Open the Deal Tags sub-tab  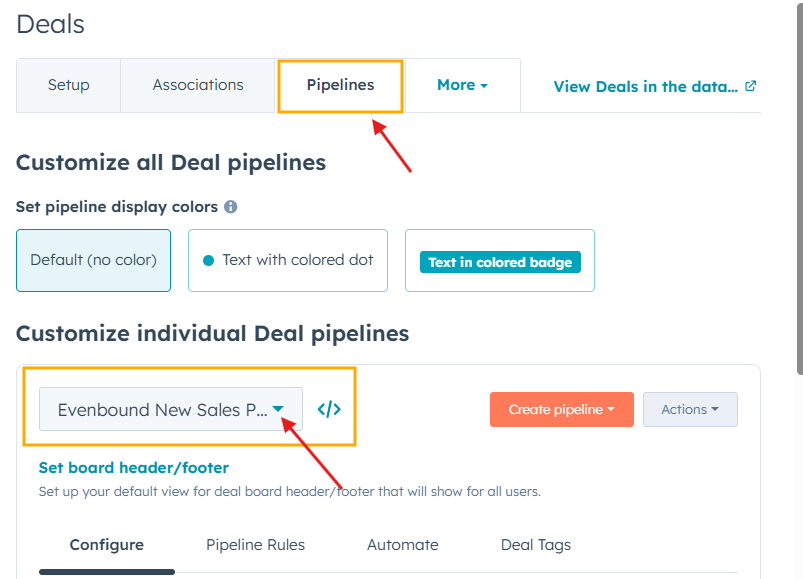536,545
